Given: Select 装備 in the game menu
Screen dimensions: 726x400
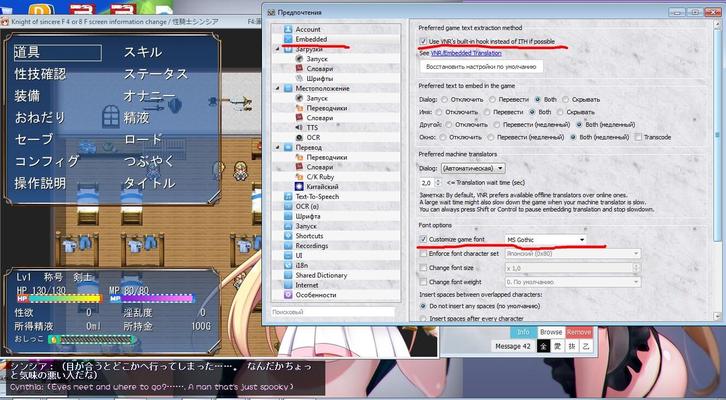Looking at the screenshot, I should click(x=27, y=96).
